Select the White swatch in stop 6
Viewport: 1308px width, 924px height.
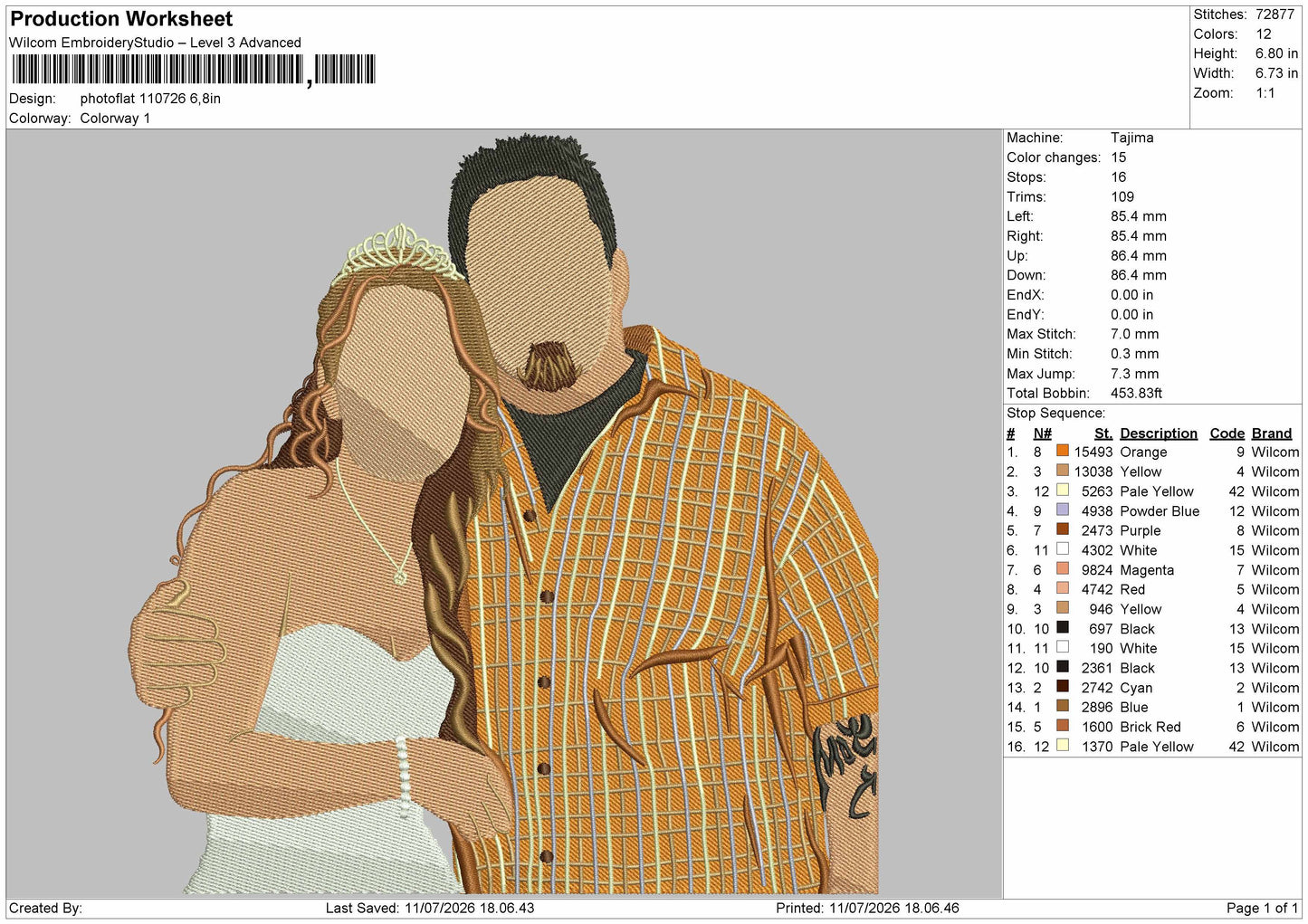pos(1062,548)
